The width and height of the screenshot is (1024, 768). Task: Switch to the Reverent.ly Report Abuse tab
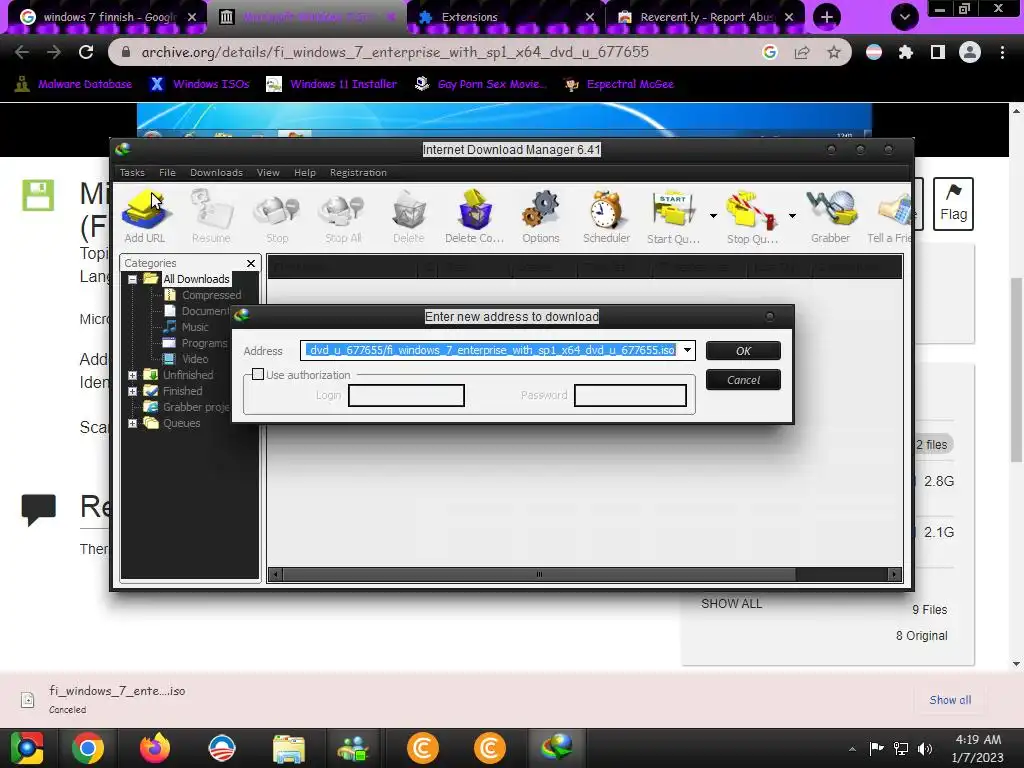pos(705,17)
